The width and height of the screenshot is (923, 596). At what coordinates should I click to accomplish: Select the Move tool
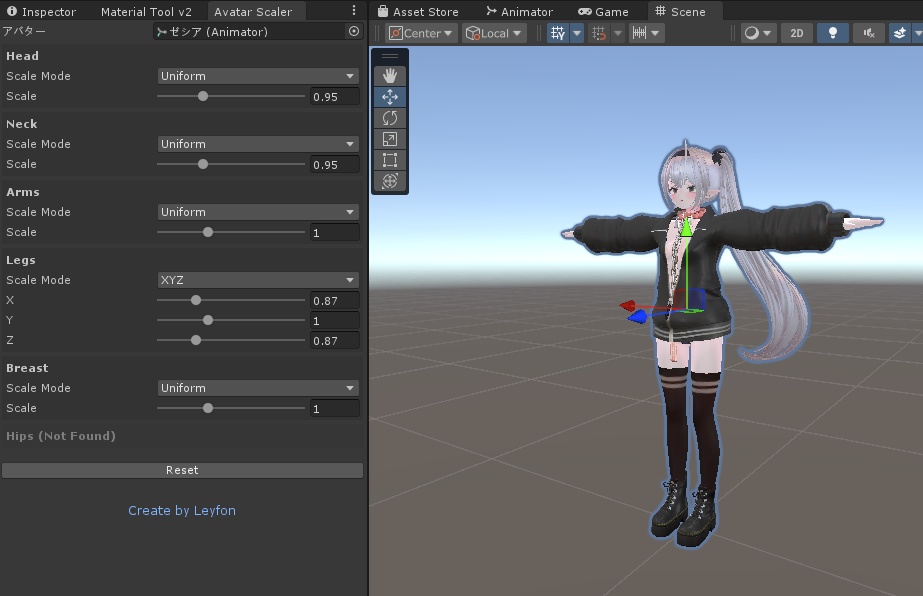coord(390,97)
